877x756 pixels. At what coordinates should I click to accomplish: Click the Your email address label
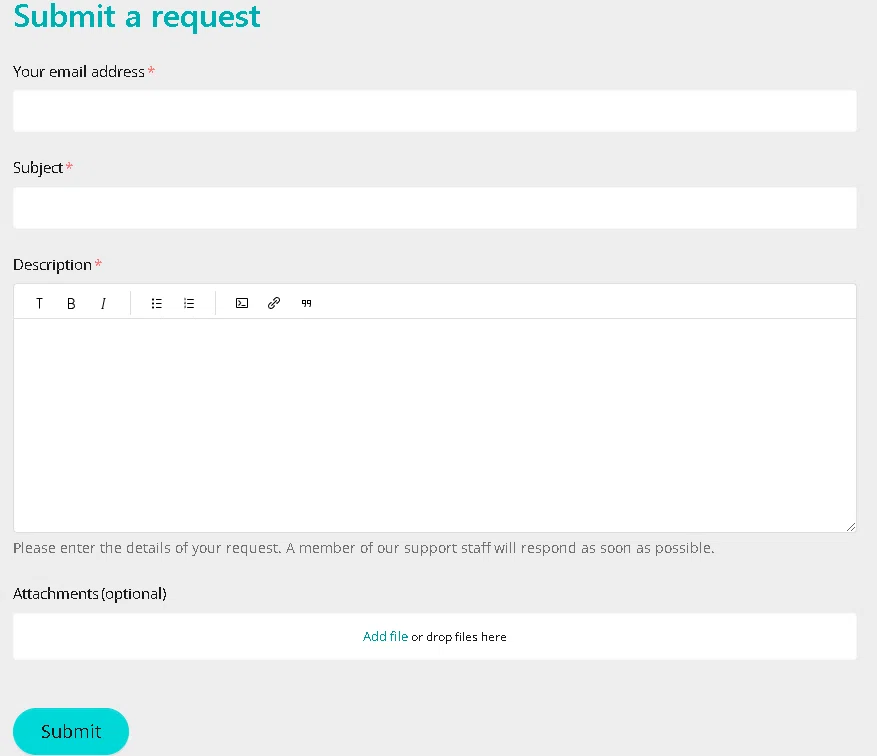79,72
